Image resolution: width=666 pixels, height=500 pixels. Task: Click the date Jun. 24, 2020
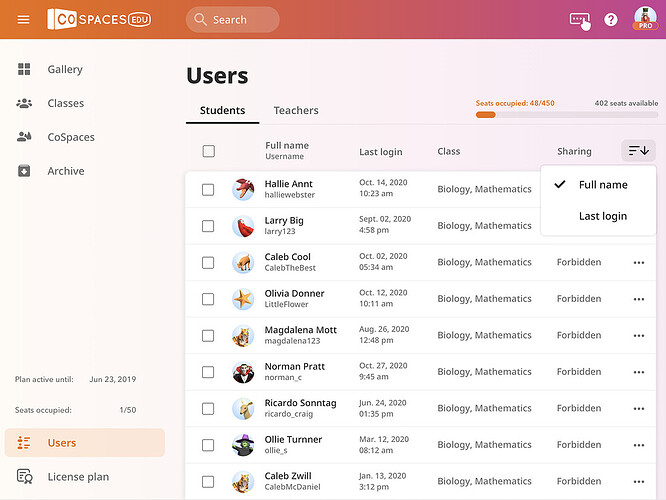click(382, 403)
